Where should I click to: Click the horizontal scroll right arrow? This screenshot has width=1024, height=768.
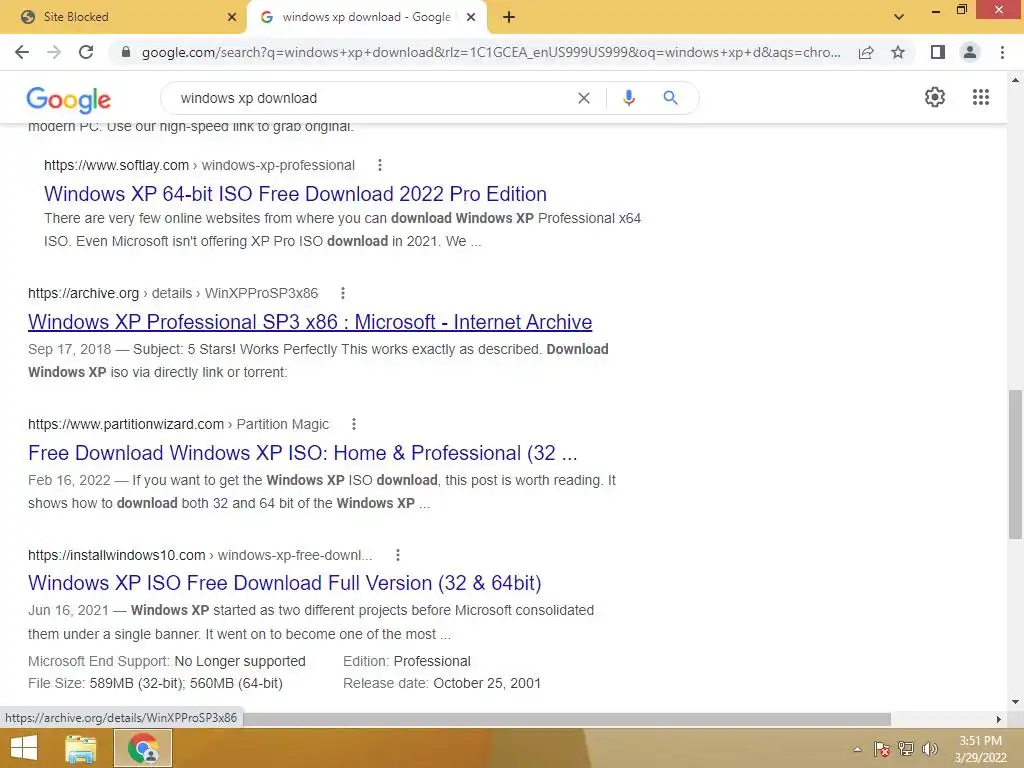point(999,719)
